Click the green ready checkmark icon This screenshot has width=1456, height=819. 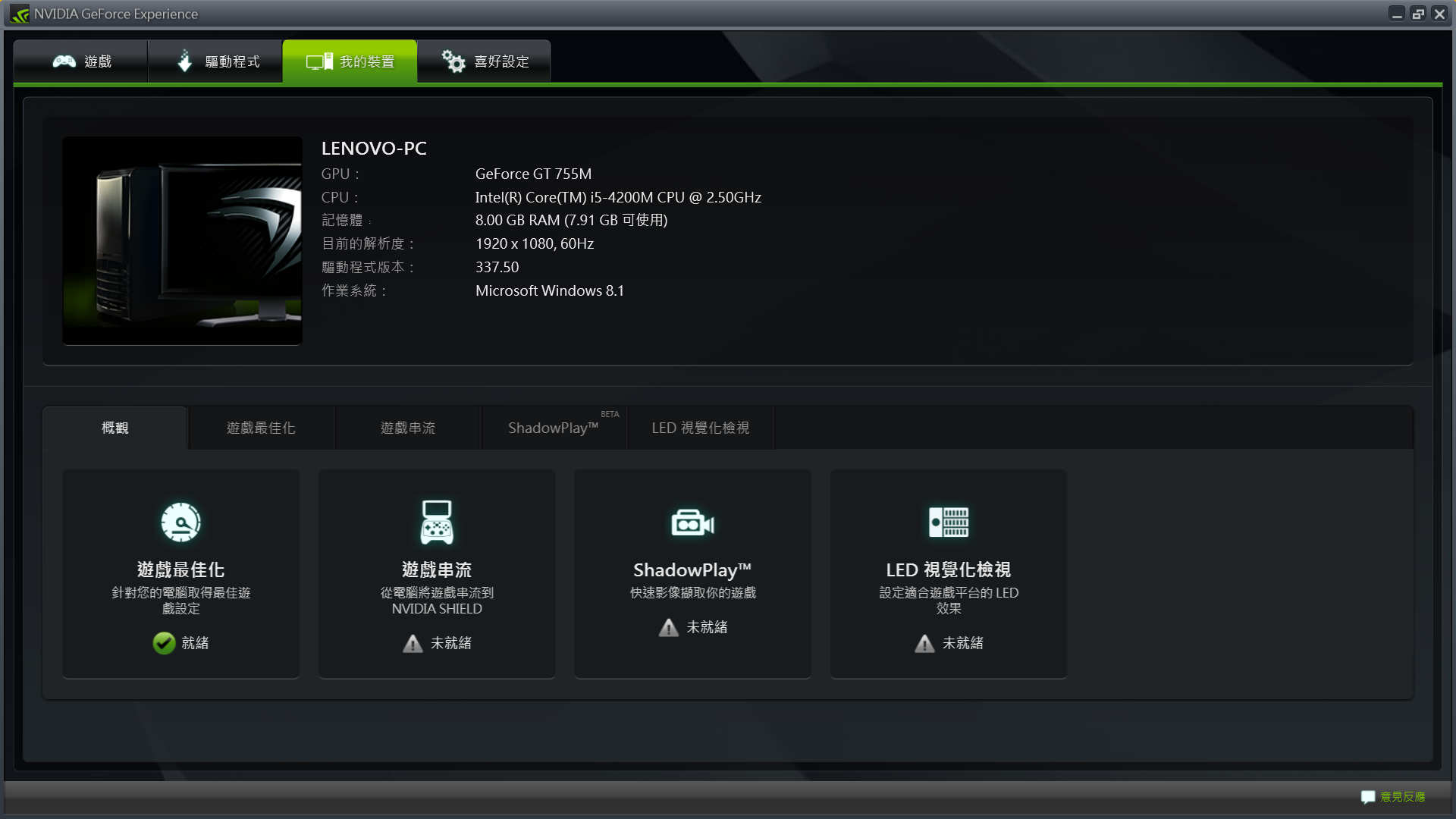164,643
